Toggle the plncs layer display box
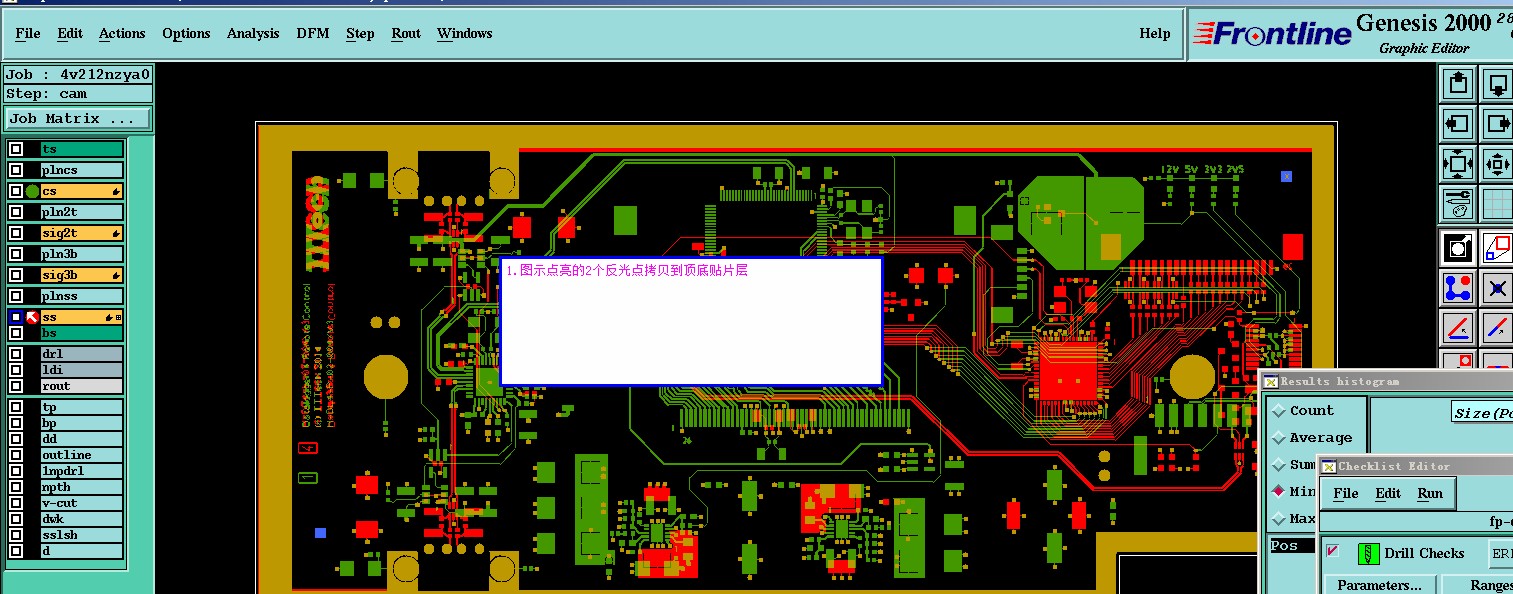Screen dimensions: 1513x594 (16, 170)
